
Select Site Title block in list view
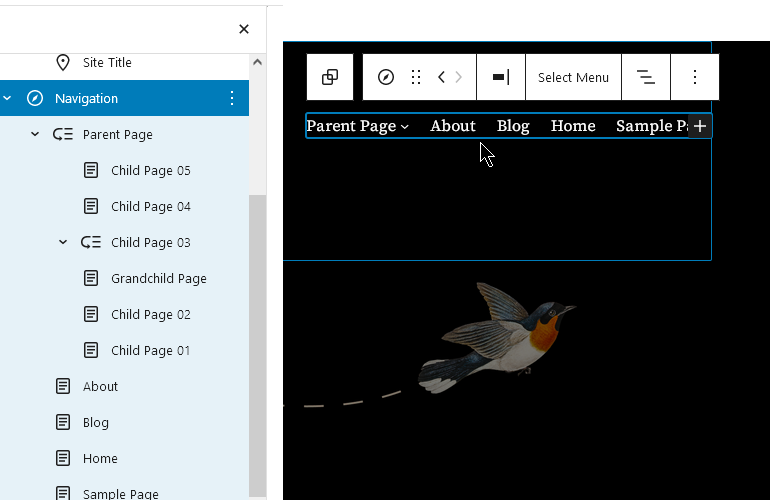pyautogui.click(x=107, y=62)
